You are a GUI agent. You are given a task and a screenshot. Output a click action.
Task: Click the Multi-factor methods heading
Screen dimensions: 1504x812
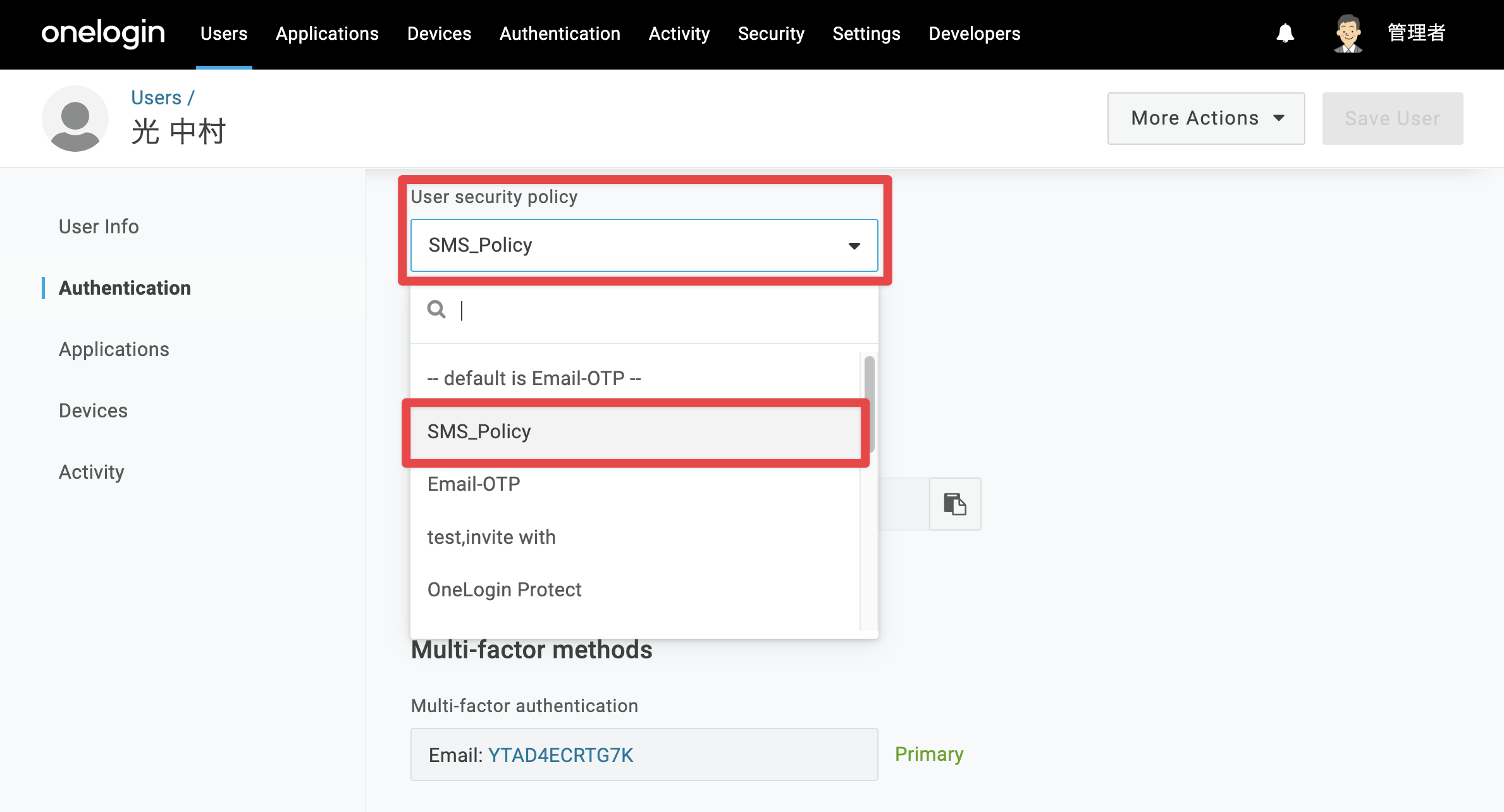tap(531, 650)
